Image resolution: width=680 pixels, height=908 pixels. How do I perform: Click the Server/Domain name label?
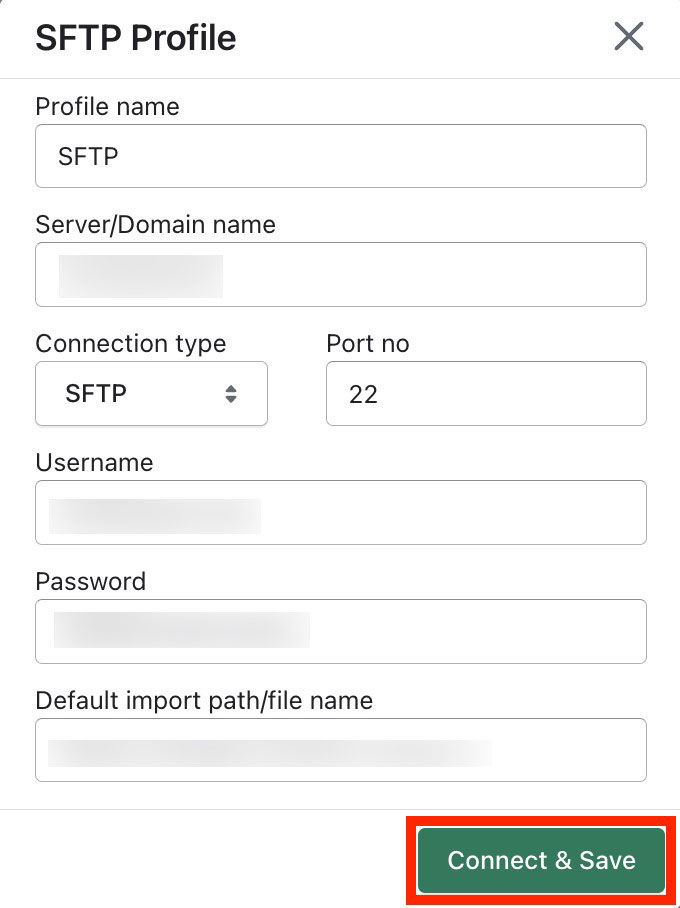[x=155, y=225]
